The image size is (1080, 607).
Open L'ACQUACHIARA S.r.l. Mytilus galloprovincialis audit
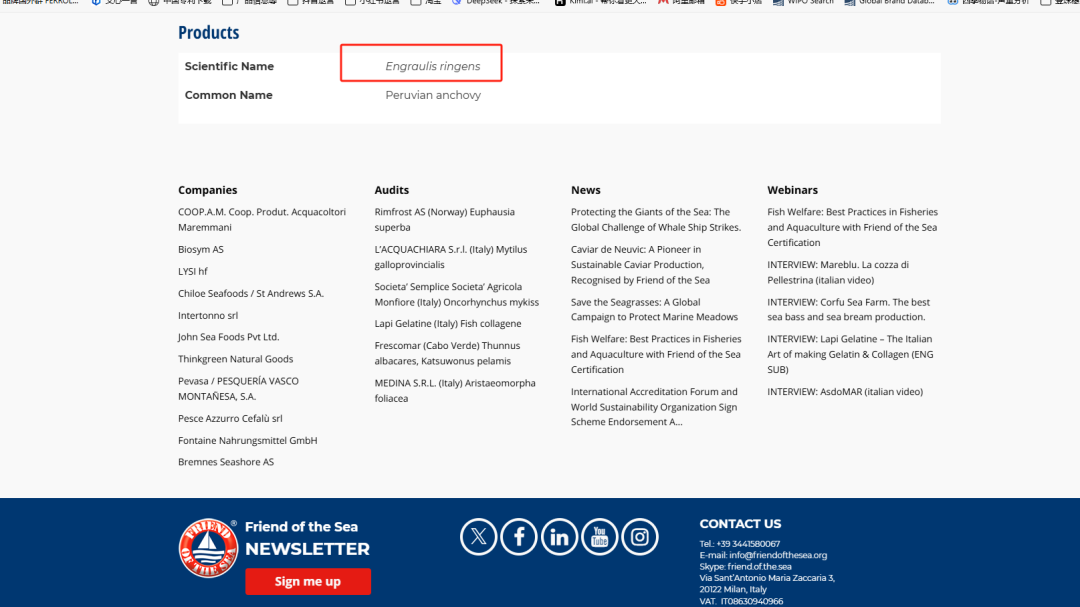(450, 257)
